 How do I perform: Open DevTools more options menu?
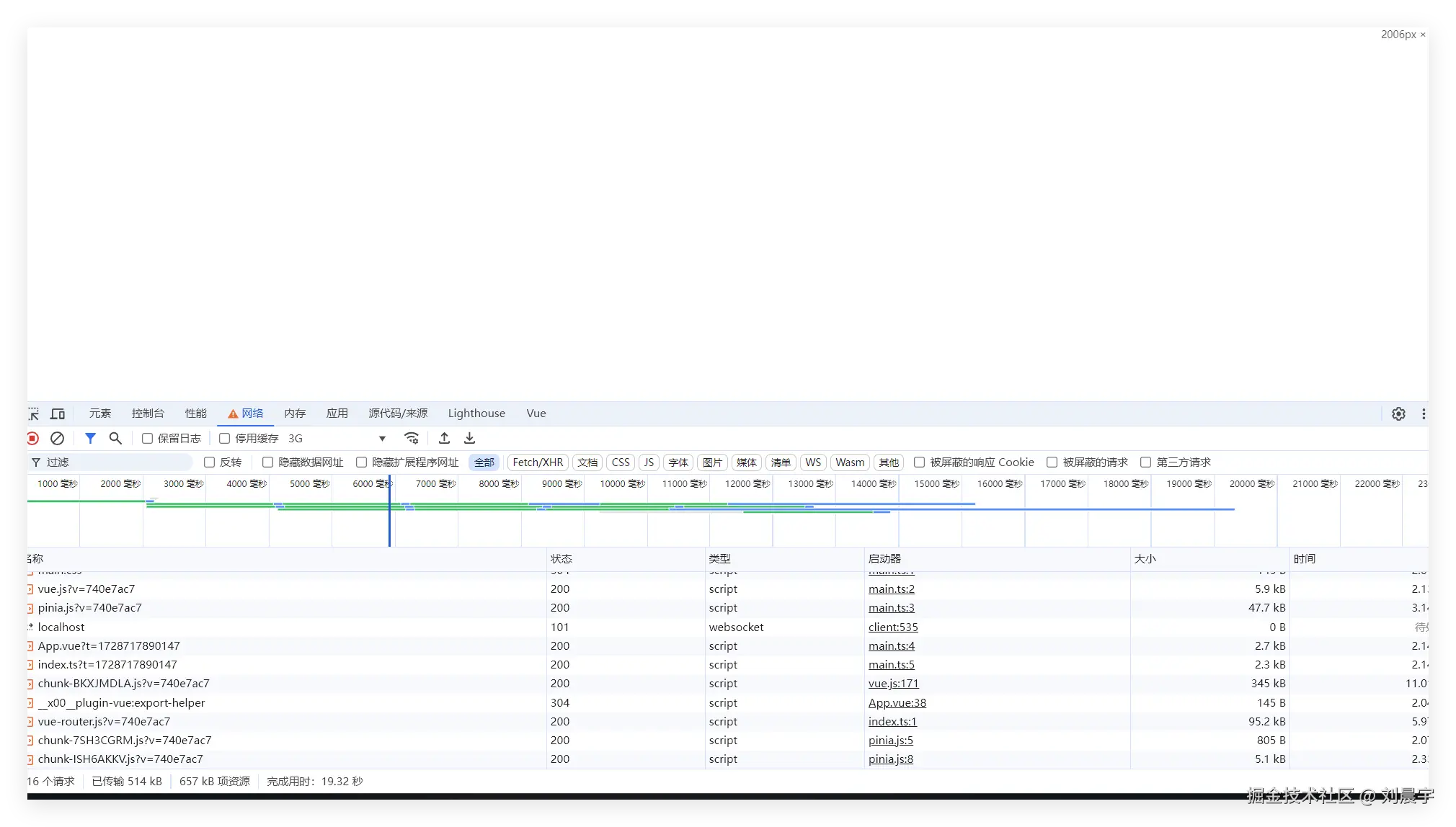coord(1423,413)
